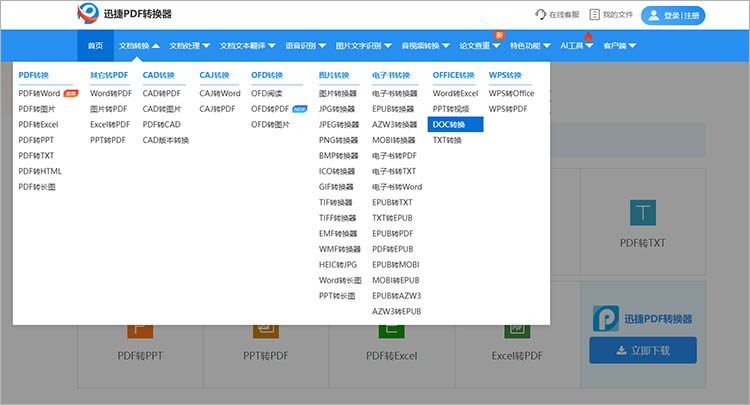Select 图片转PDF menu item
The height and width of the screenshot is (405, 750).
coord(109,109)
